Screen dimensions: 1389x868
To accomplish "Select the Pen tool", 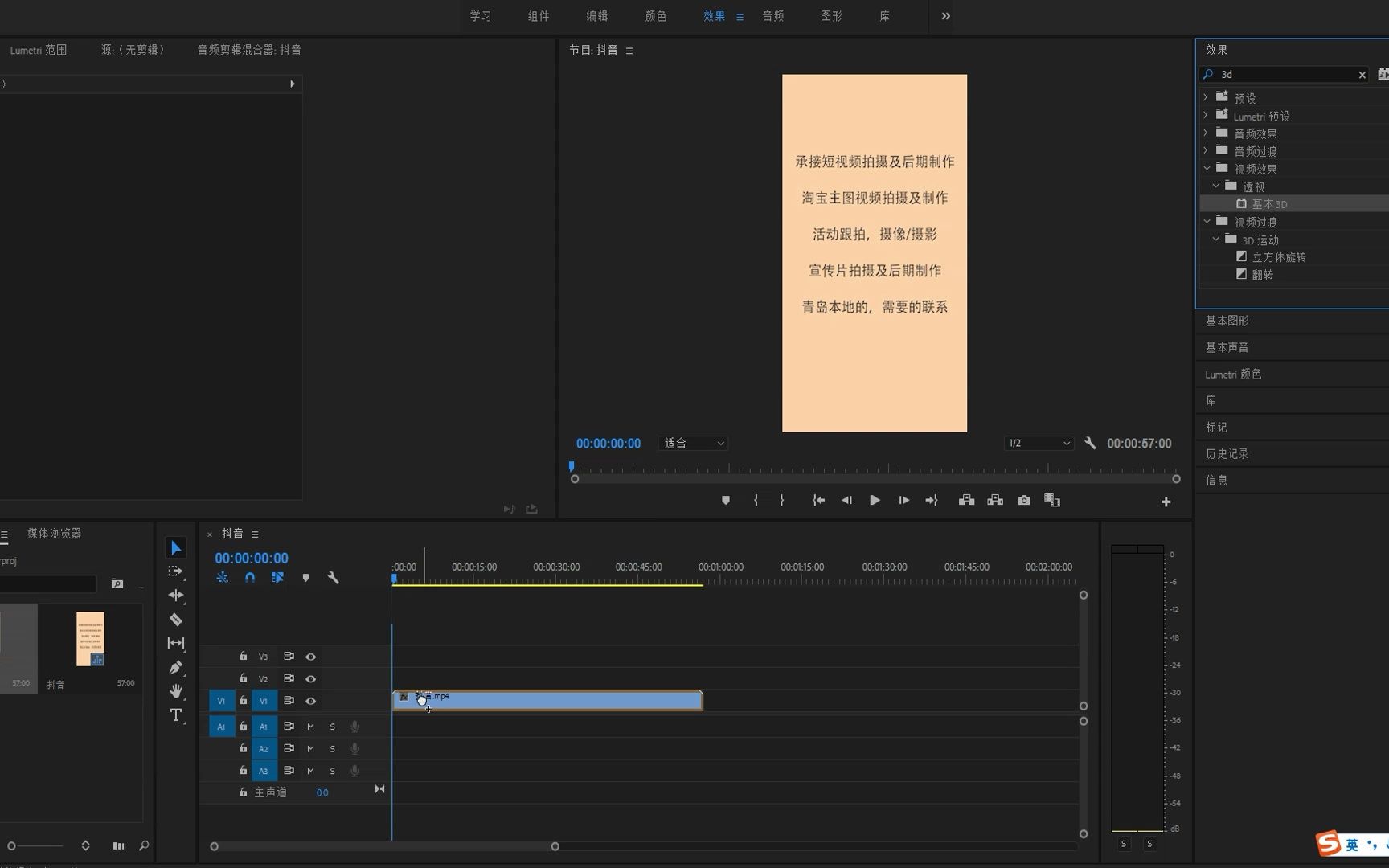I will coord(175,667).
